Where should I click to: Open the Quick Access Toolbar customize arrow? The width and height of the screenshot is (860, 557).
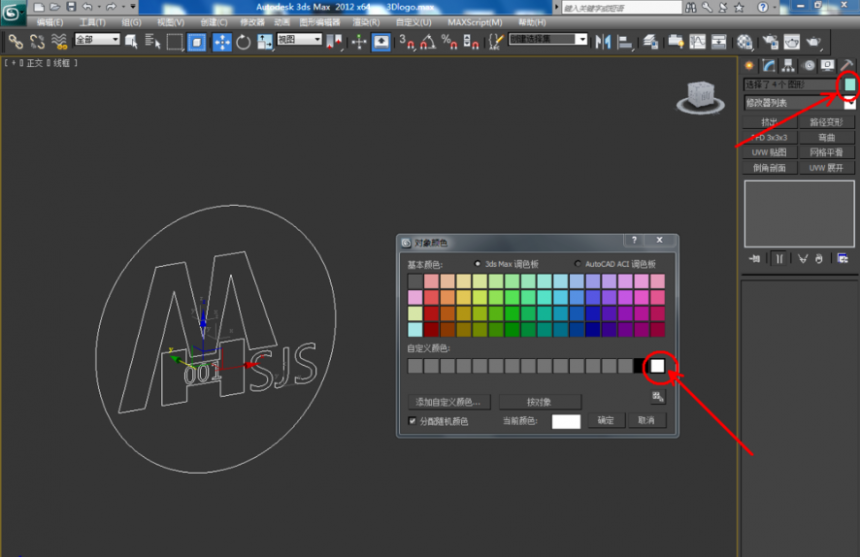[x=133, y=7]
